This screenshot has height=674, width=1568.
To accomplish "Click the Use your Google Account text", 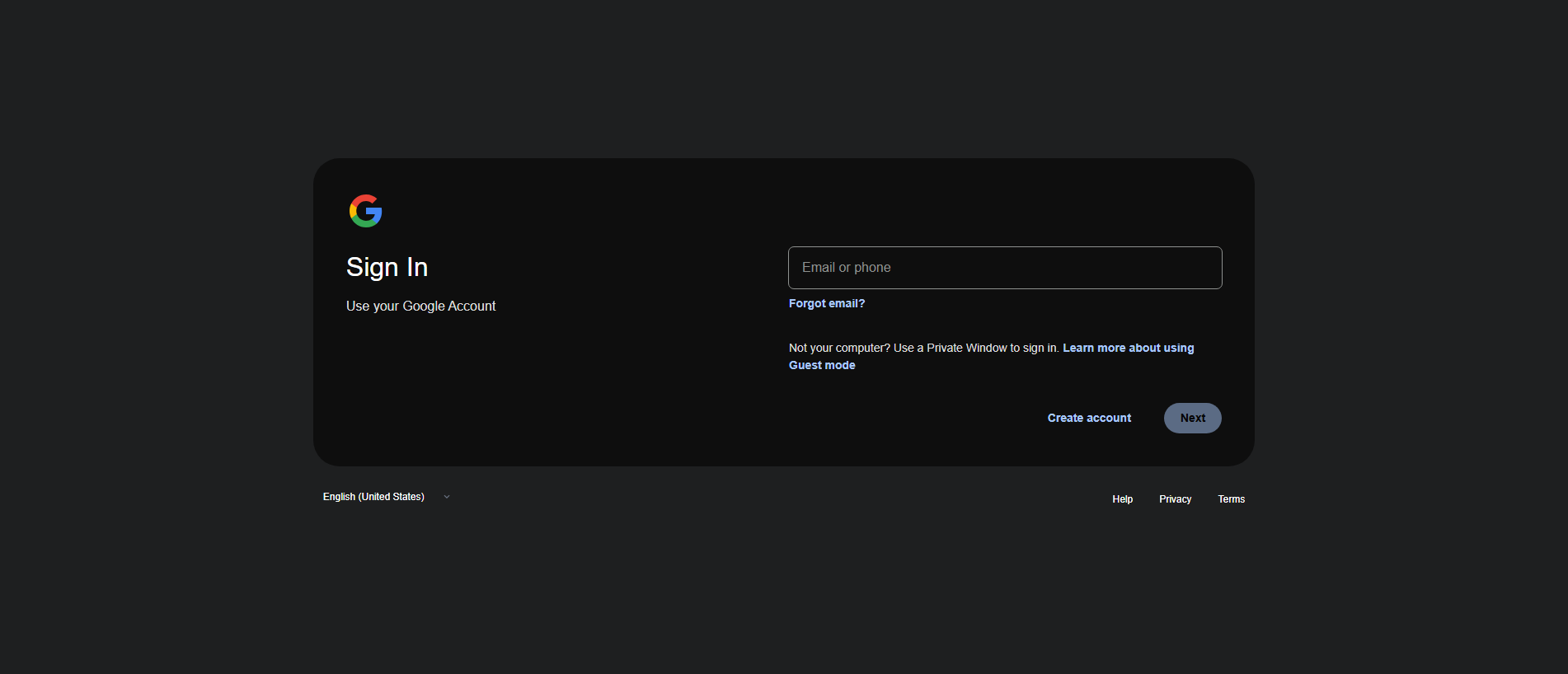I will point(420,306).
